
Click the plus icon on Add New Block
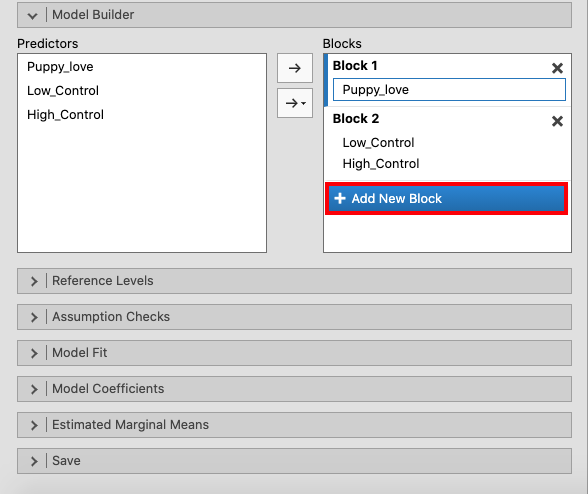pyautogui.click(x=340, y=198)
